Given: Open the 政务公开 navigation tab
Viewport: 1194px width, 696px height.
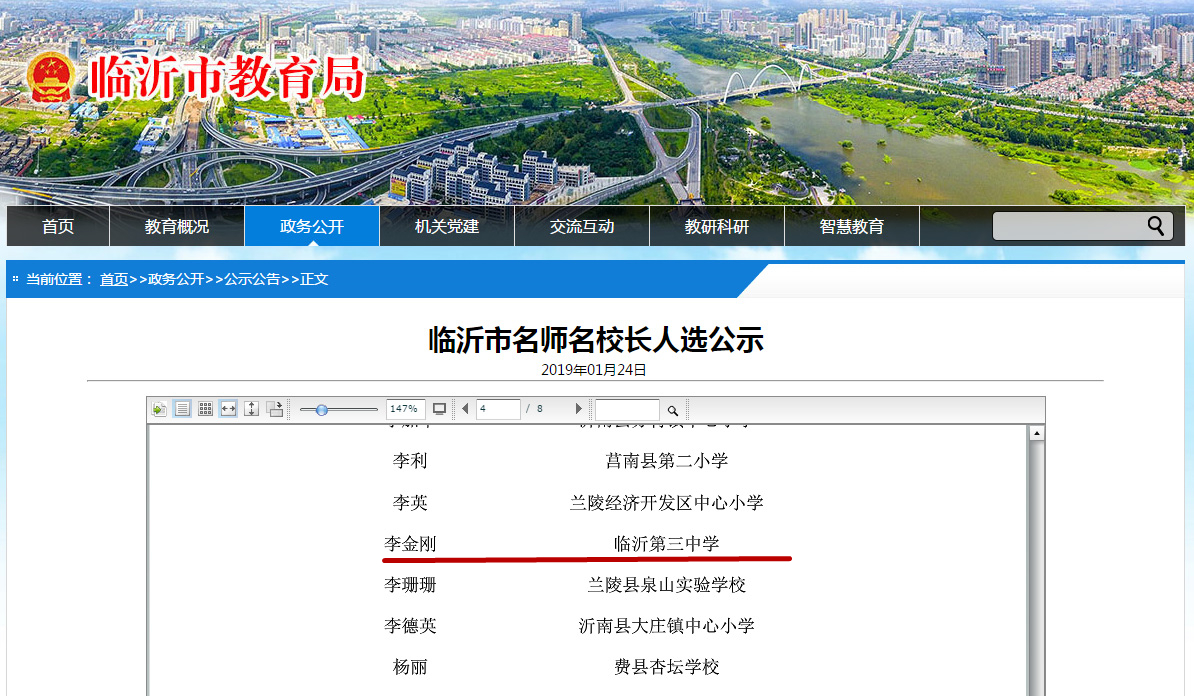Looking at the screenshot, I should coord(311,226).
